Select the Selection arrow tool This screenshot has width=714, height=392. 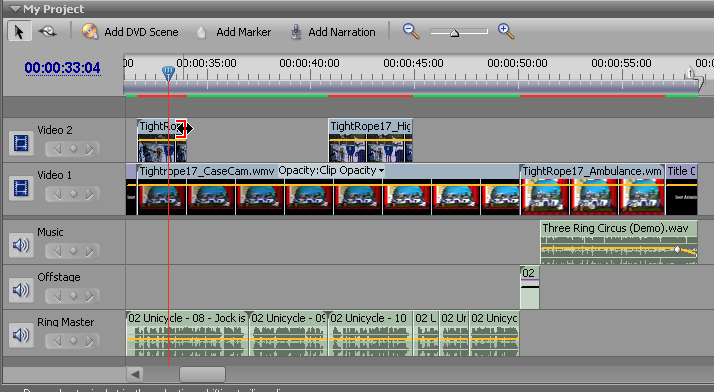click(x=19, y=32)
